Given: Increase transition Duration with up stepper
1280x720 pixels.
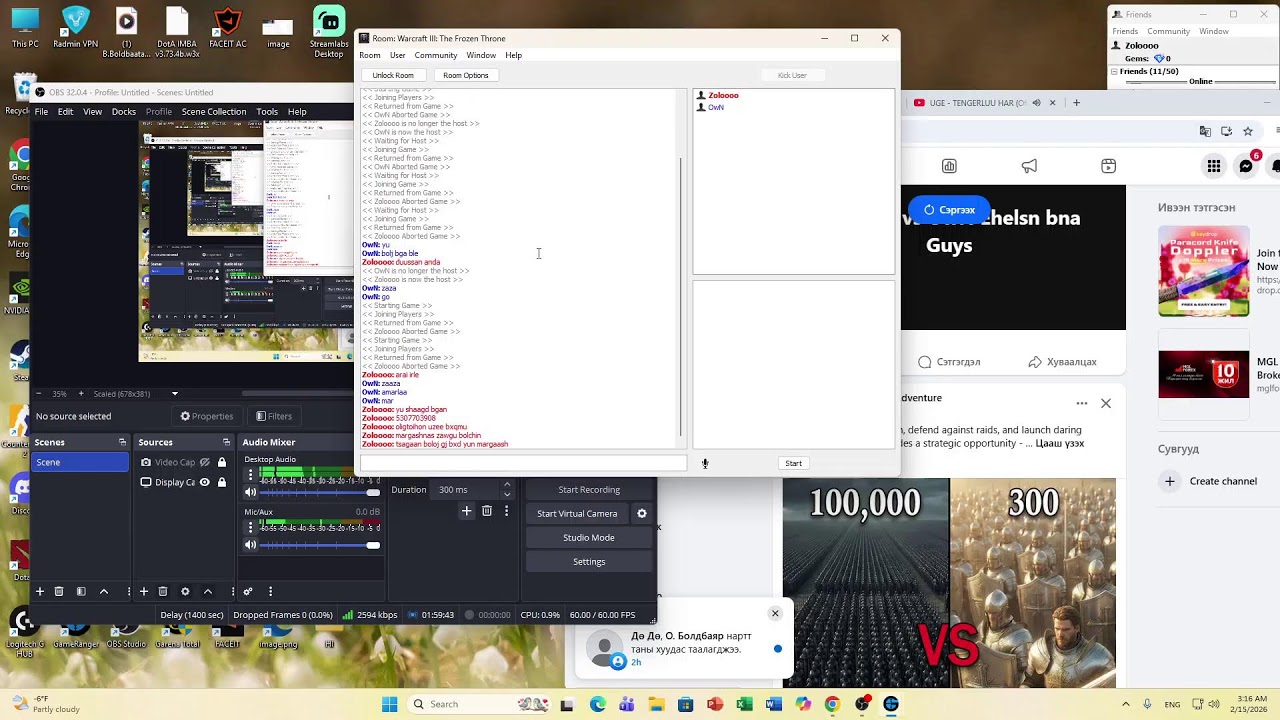Looking at the screenshot, I should click(507, 485).
